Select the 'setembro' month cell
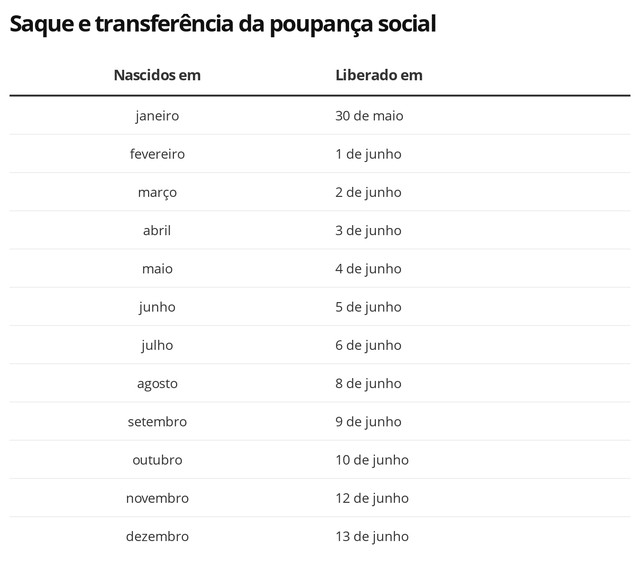Viewport: 640px width, 564px height. [157, 422]
